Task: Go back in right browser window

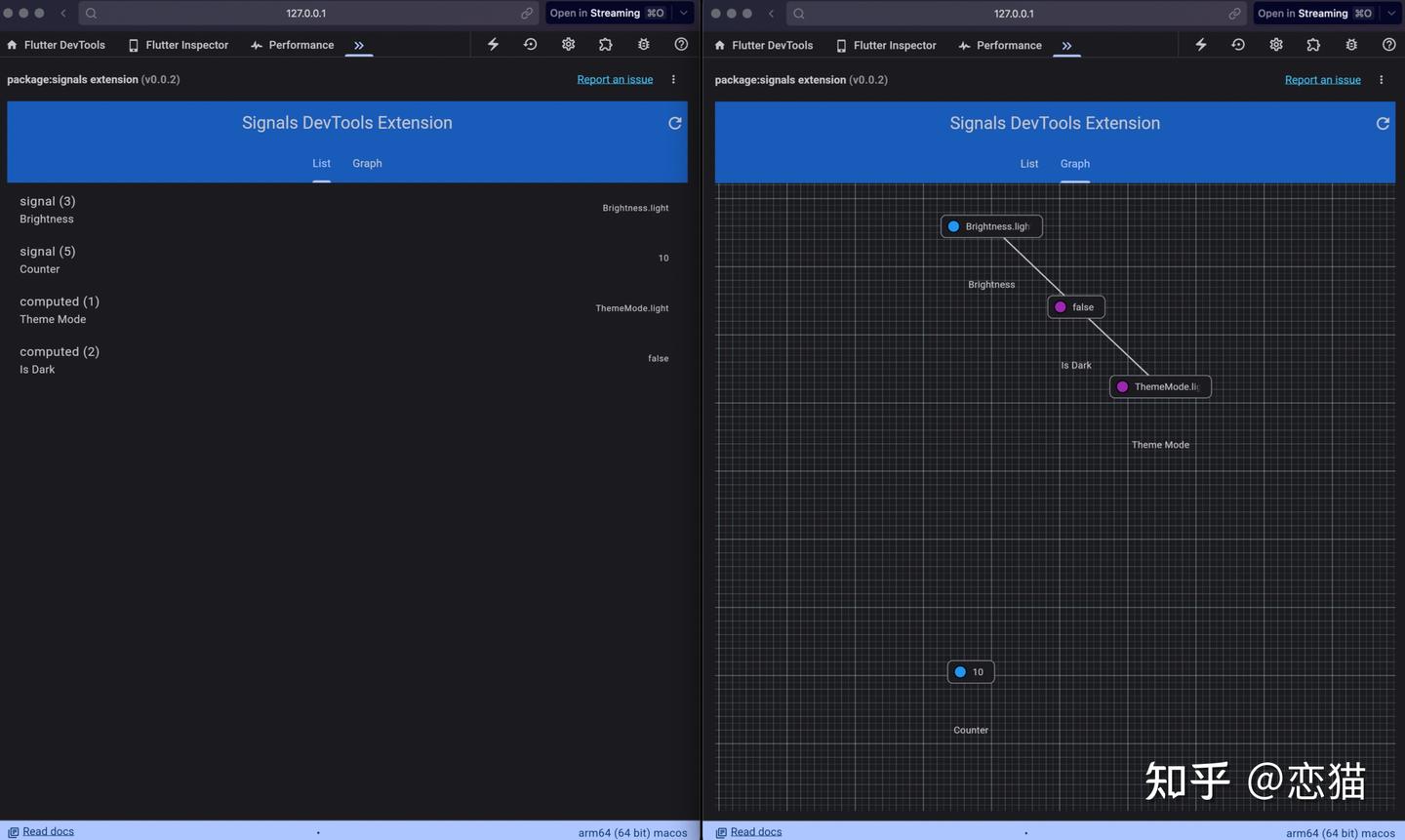Action: pos(772,14)
